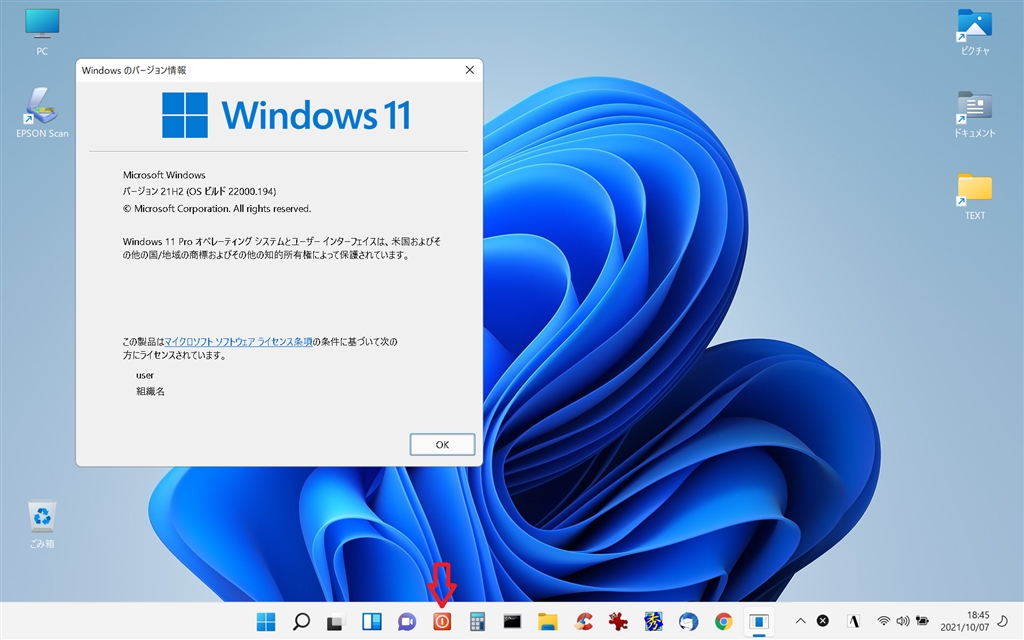Click the licensed user name 'user'
The image size is (1024, 640).
145,376
